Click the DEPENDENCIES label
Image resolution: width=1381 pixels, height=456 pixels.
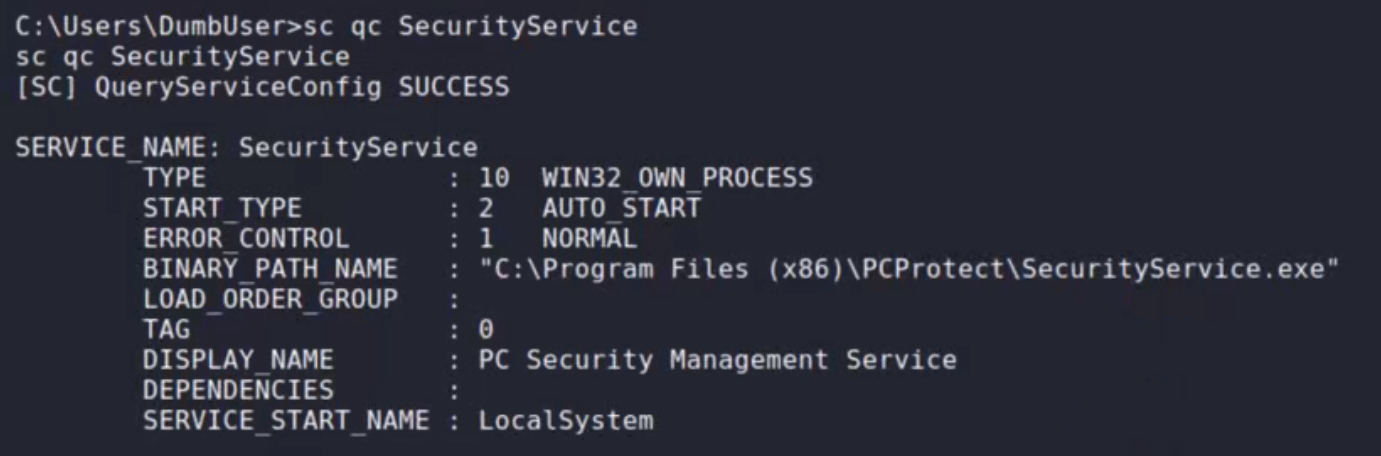238,390
